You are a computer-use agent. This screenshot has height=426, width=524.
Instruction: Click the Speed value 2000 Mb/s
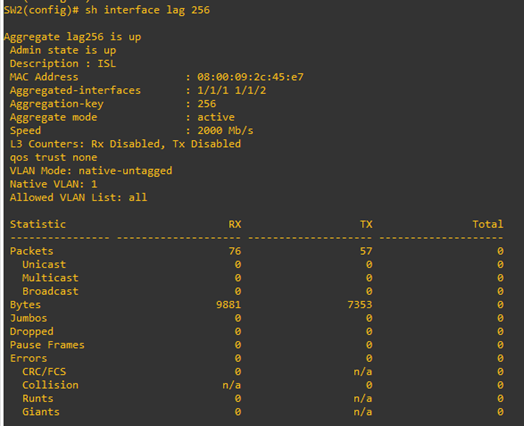[225, 130]
